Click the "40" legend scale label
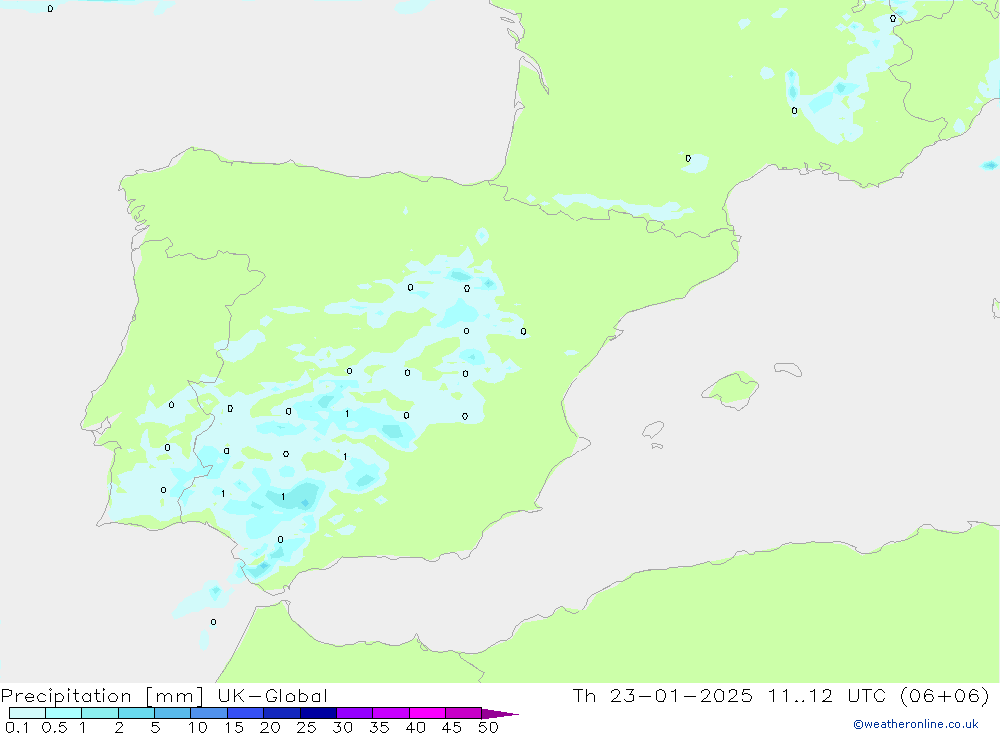The height and width of the screenshot is (733, 1000). (x=416, y=727)
